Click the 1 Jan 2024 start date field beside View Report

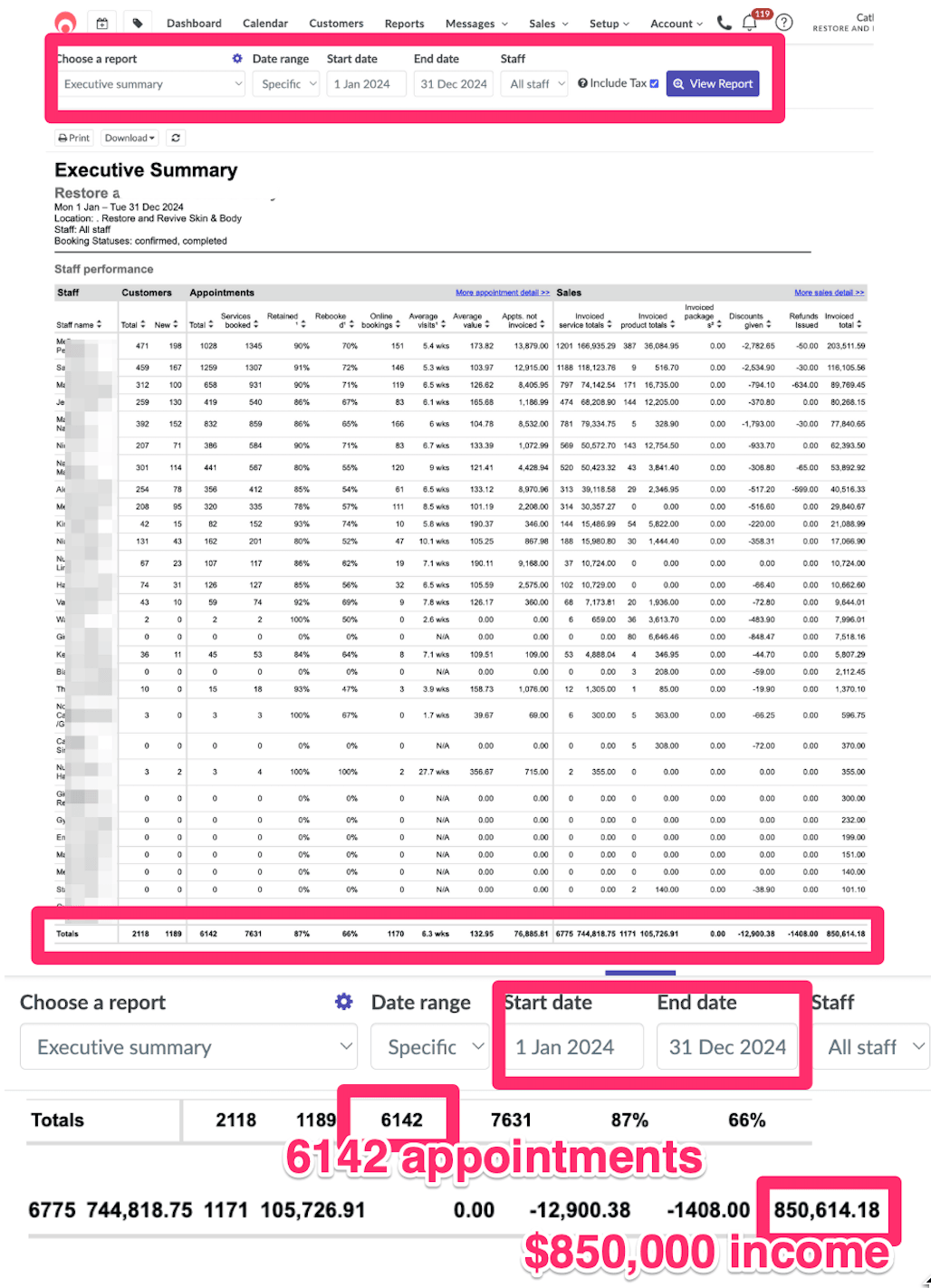click(366, 84)
